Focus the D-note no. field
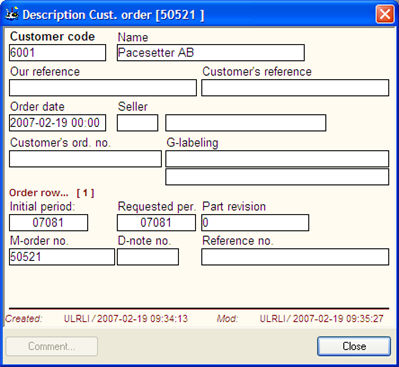 pos(148,257)
